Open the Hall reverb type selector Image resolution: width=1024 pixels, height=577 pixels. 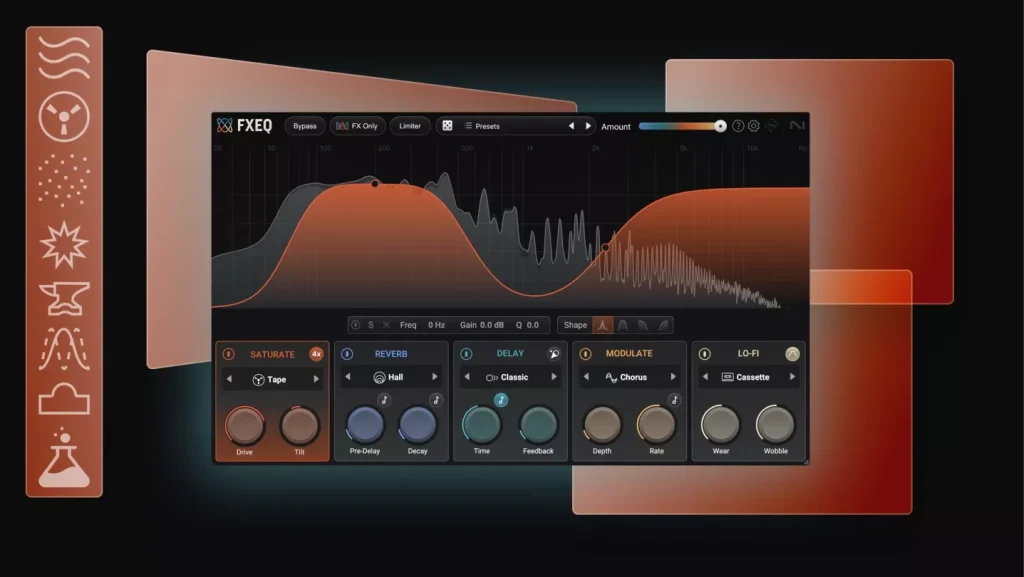[390, 377]
